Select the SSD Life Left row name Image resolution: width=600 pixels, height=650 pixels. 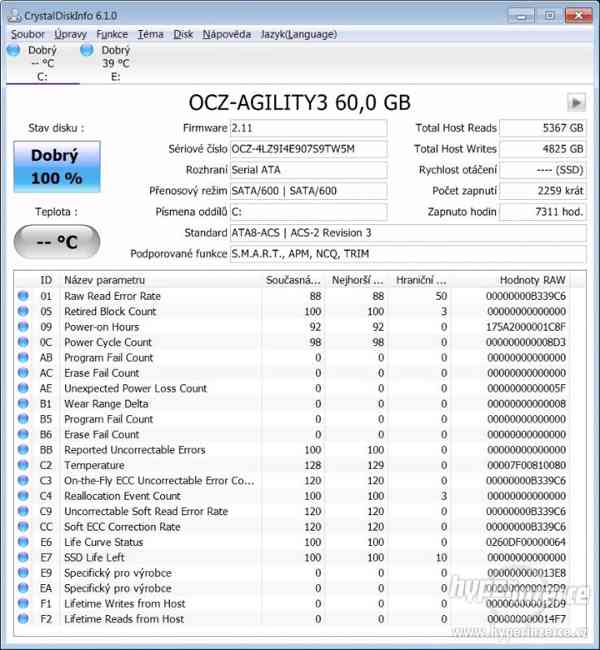pyautogui.click(x=94, y=557)
